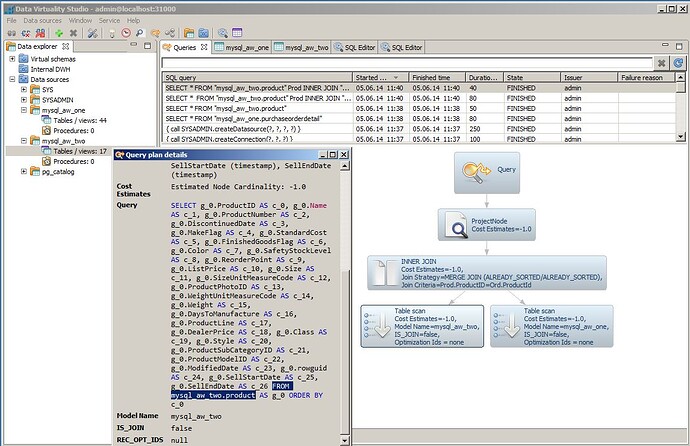The width and height of the screenshot is (690, 446).
Task: Click the wrench settings toolbar icon
Action: [92, 33]
